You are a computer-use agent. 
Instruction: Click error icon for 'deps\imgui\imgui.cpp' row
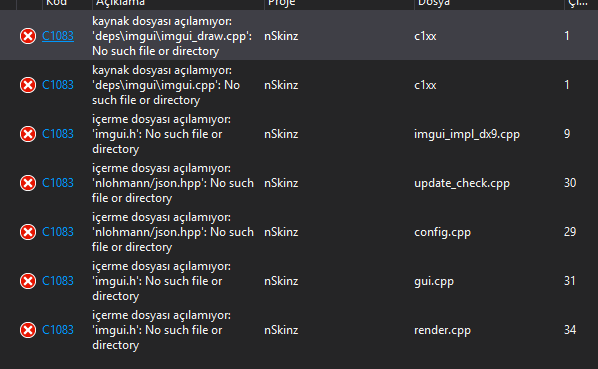[28, 85]
